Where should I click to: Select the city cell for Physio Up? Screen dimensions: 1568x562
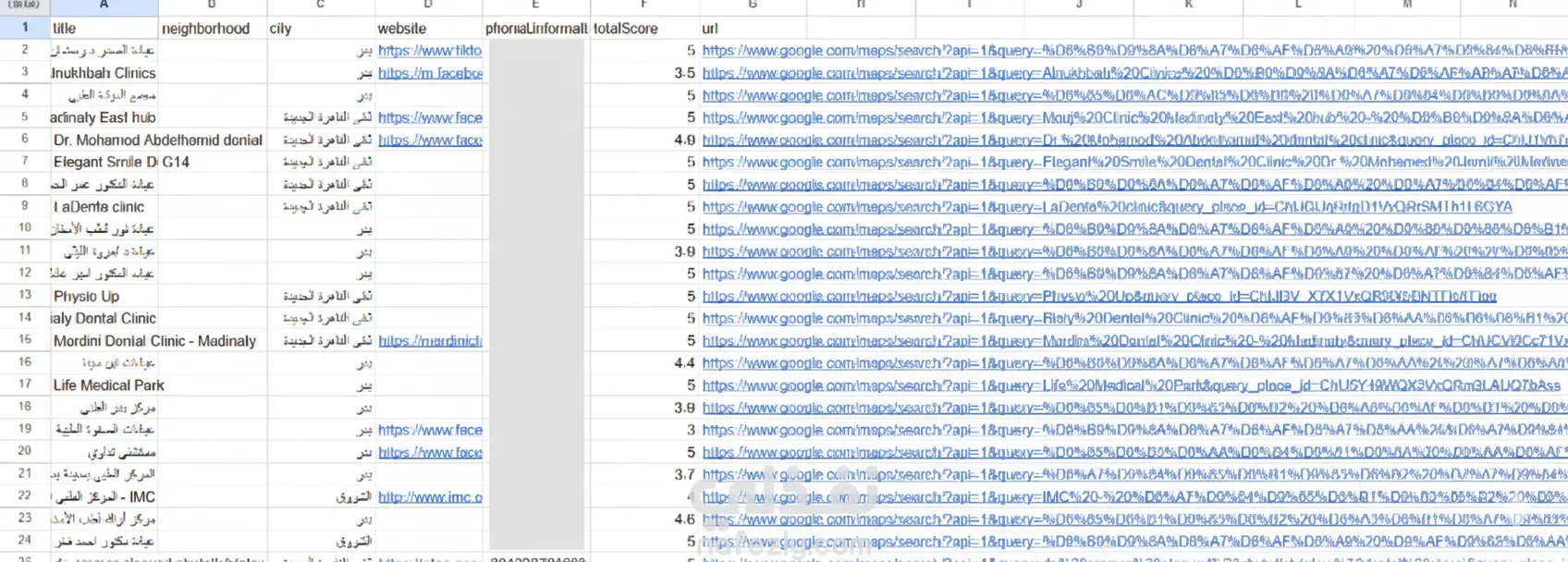(x=321, y=296)
